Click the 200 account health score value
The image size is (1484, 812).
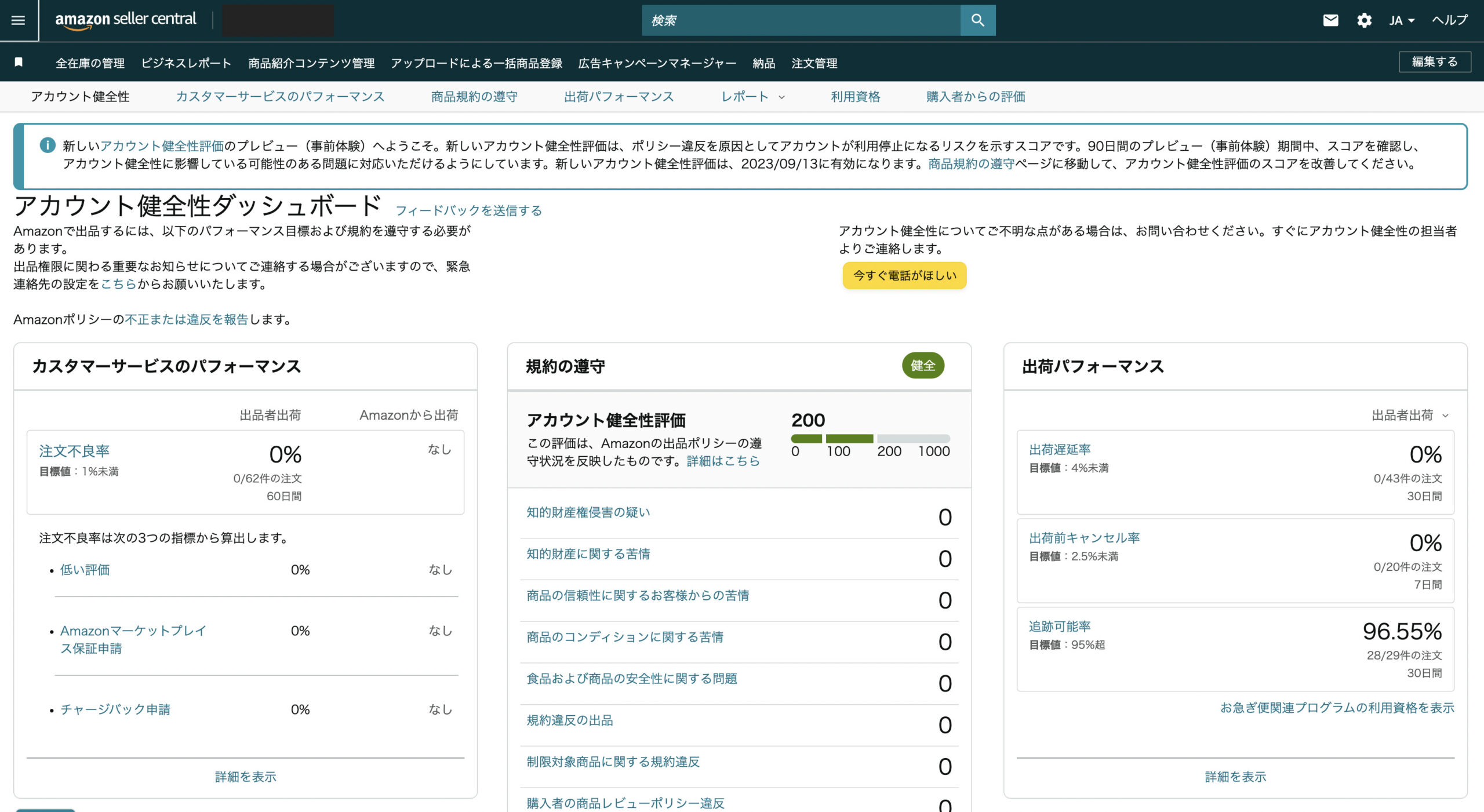(x=808, y=420)
